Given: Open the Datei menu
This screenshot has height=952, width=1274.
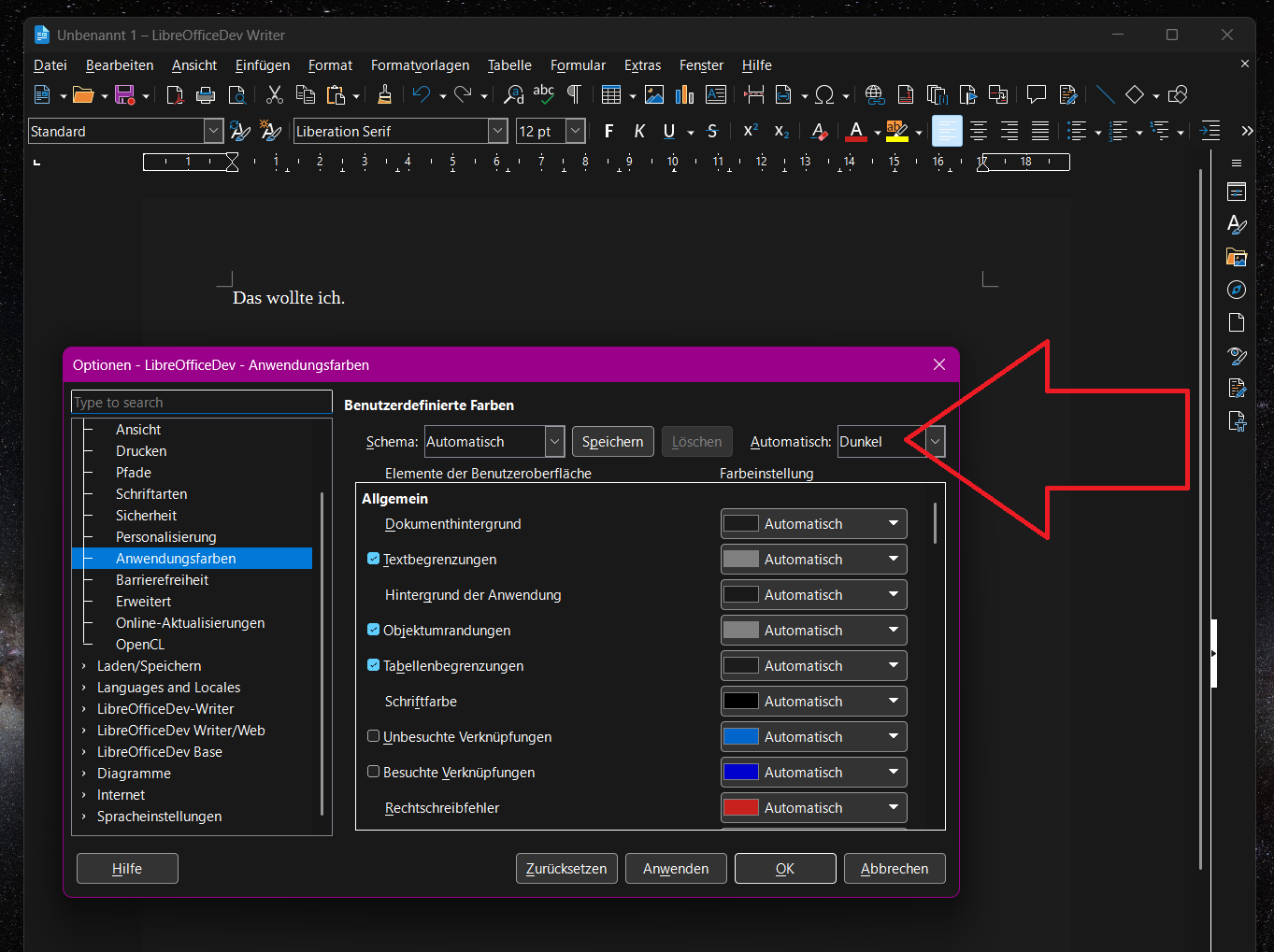Looking at the screenshot, I should [50, 65].
